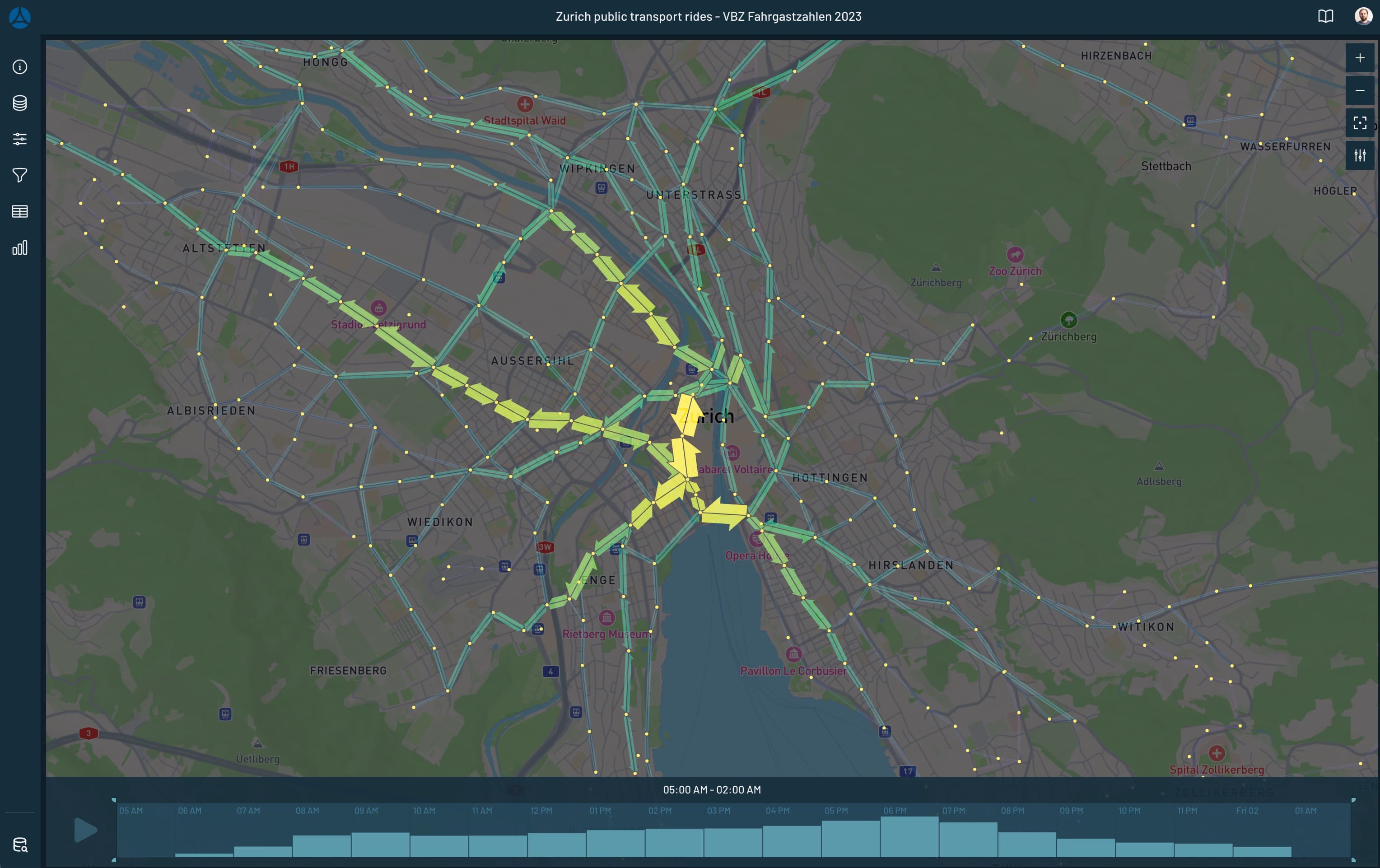Open map layer adjustments control

pos(1359,155)
